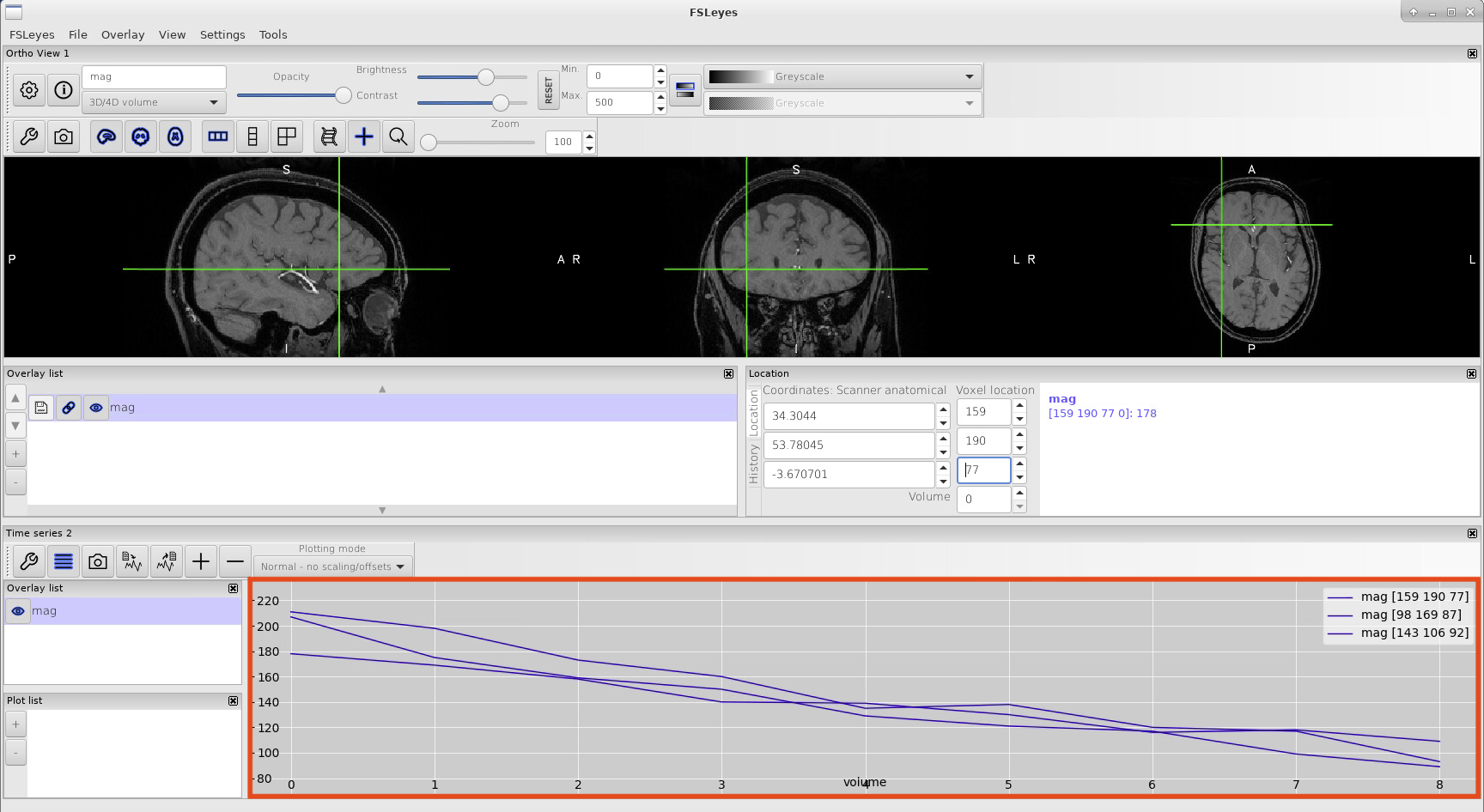This screenshot has height=812, width=1484.
Task: Select the grid layout icon
Action: (287, 136)
